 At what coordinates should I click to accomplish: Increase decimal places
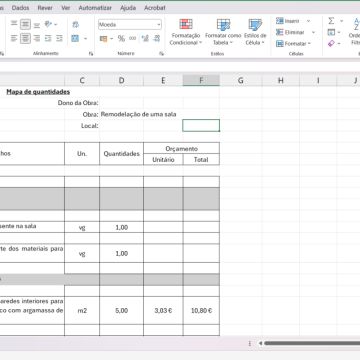coord(145,39)
